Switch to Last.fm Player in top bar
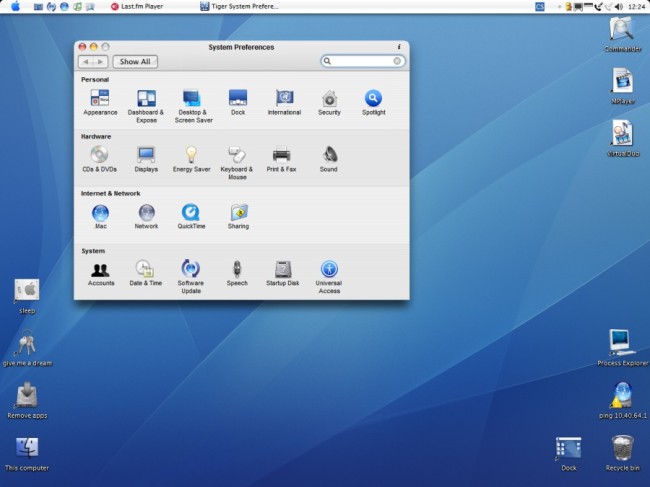 [137, 6]
